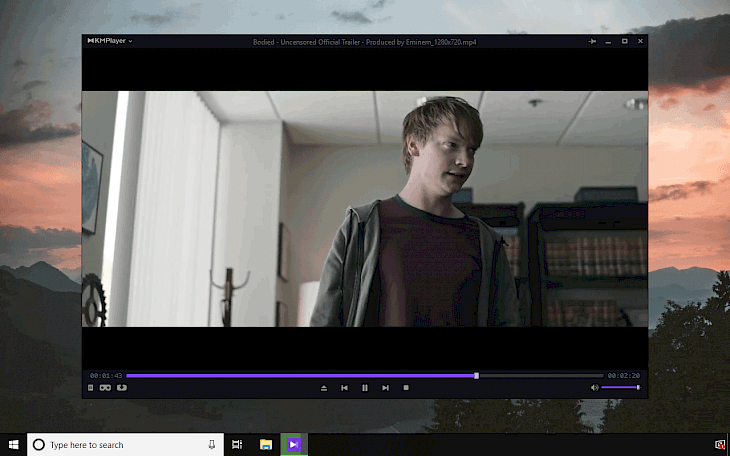Viewport: 730px width, 456px height.
Task: Click the microphone icon in search box
Action: pyautogui.click(x=211, y=445)
